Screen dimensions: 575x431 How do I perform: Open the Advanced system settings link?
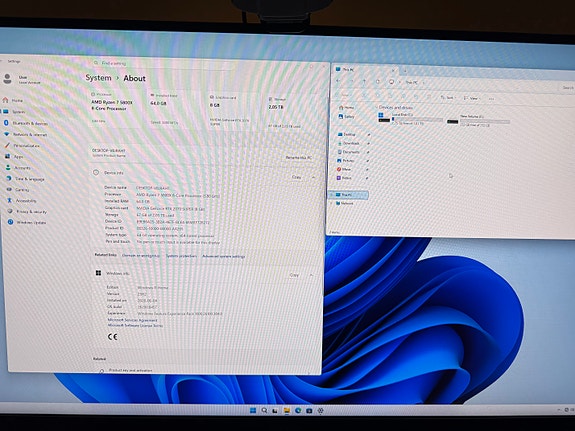click(224, 256)
